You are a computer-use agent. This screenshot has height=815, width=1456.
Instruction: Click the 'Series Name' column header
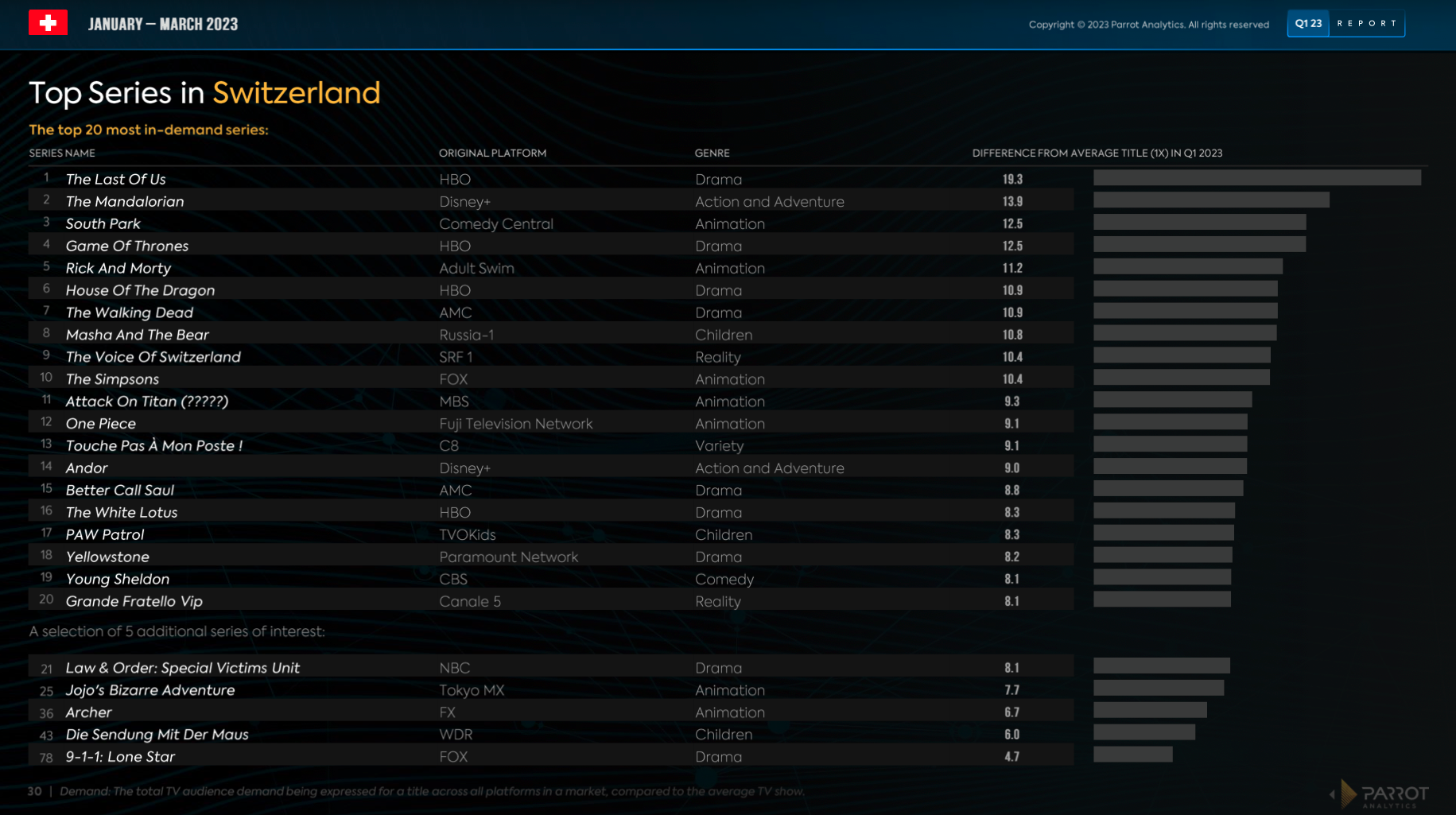pyautogui.click(x=62, y=153)
